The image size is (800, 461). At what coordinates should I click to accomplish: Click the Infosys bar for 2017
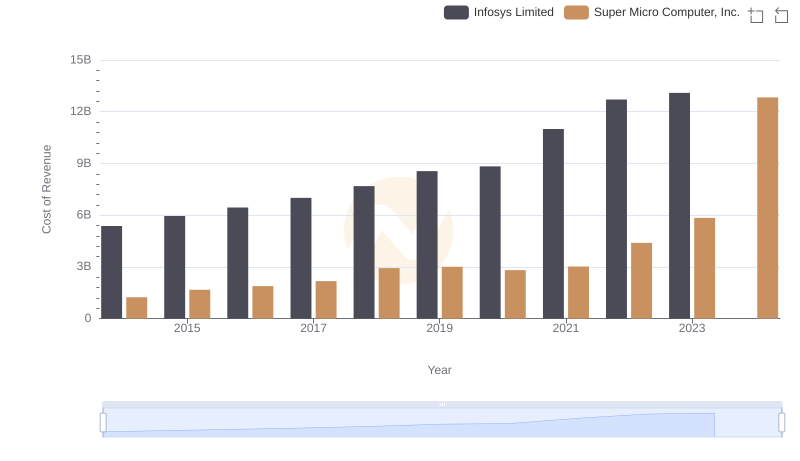(301, 258)
